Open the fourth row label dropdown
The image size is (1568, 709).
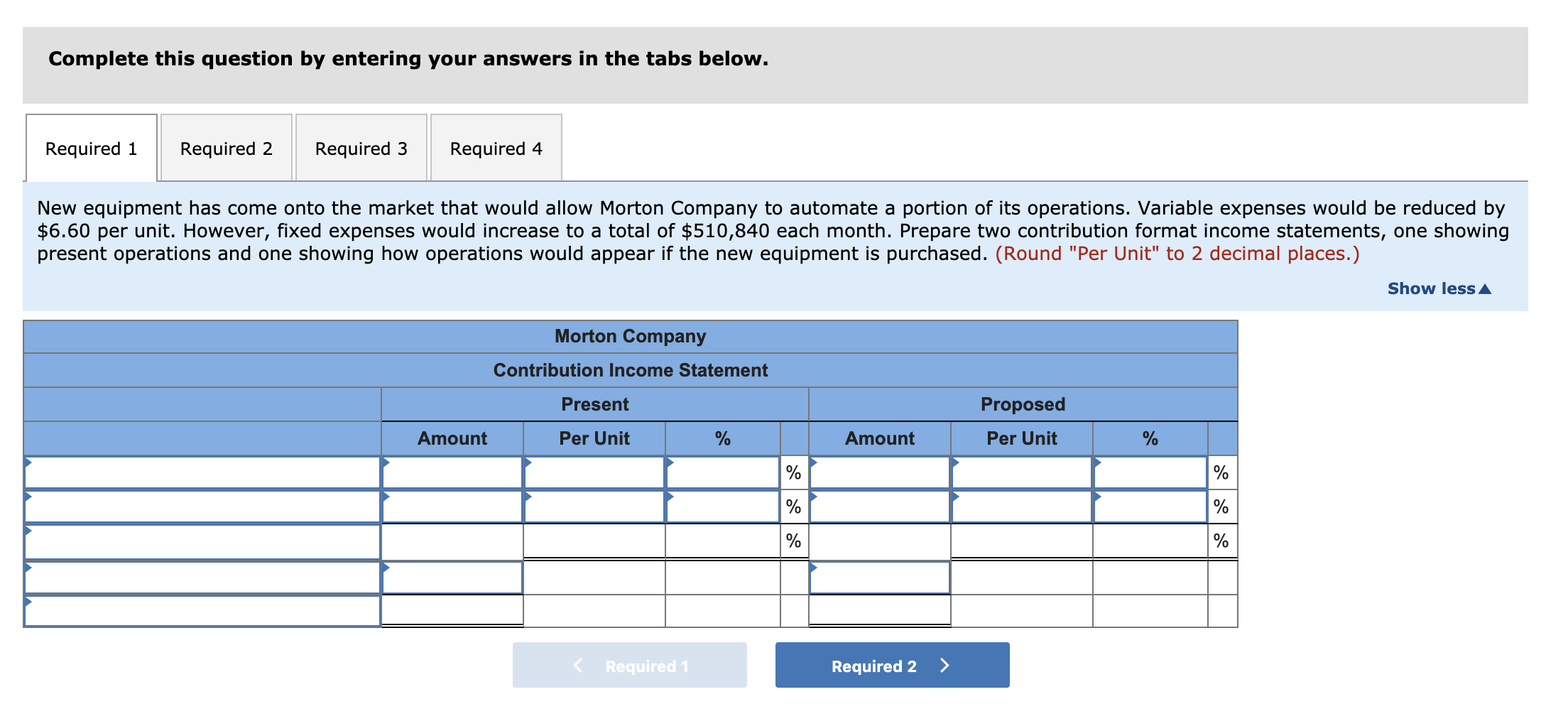coord(202,575)
